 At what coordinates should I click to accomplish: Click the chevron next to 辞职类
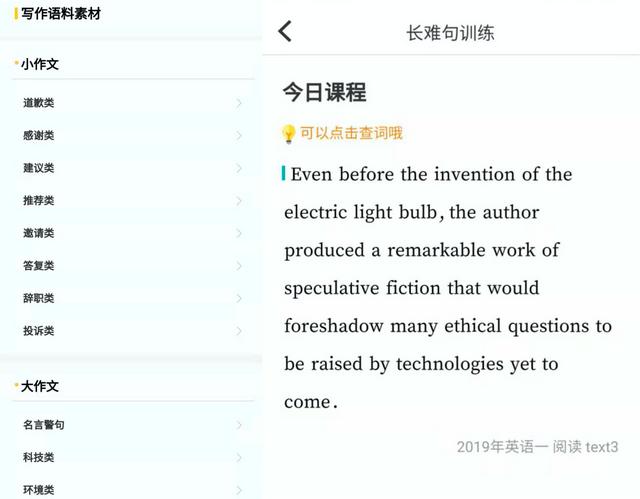pos(239,298)
